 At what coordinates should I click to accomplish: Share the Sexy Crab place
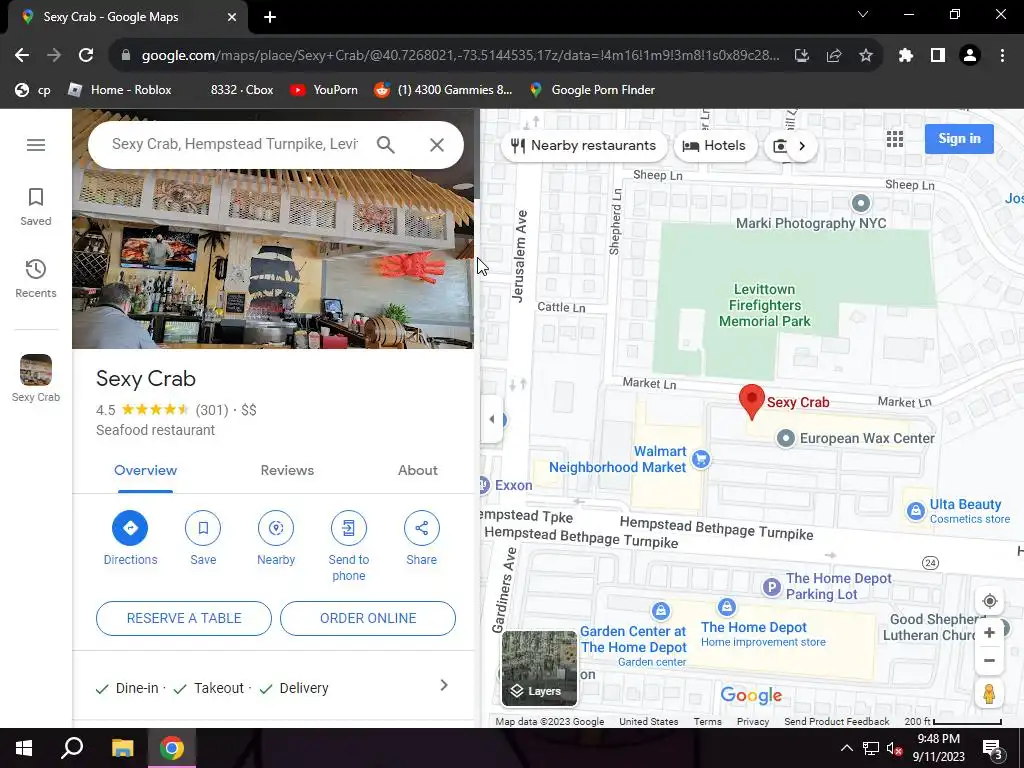point(422,528)
